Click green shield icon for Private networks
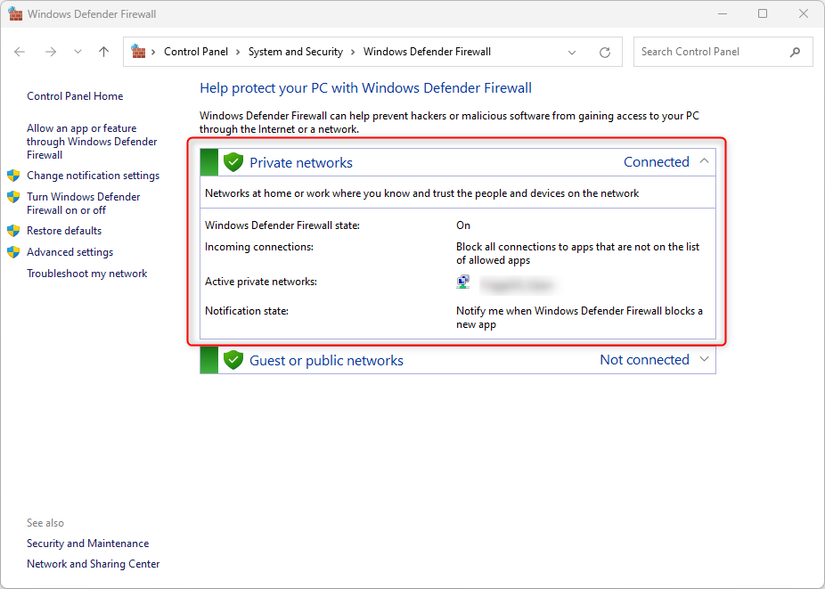Screen dimensions: 825x589 (x=233, y=162)
